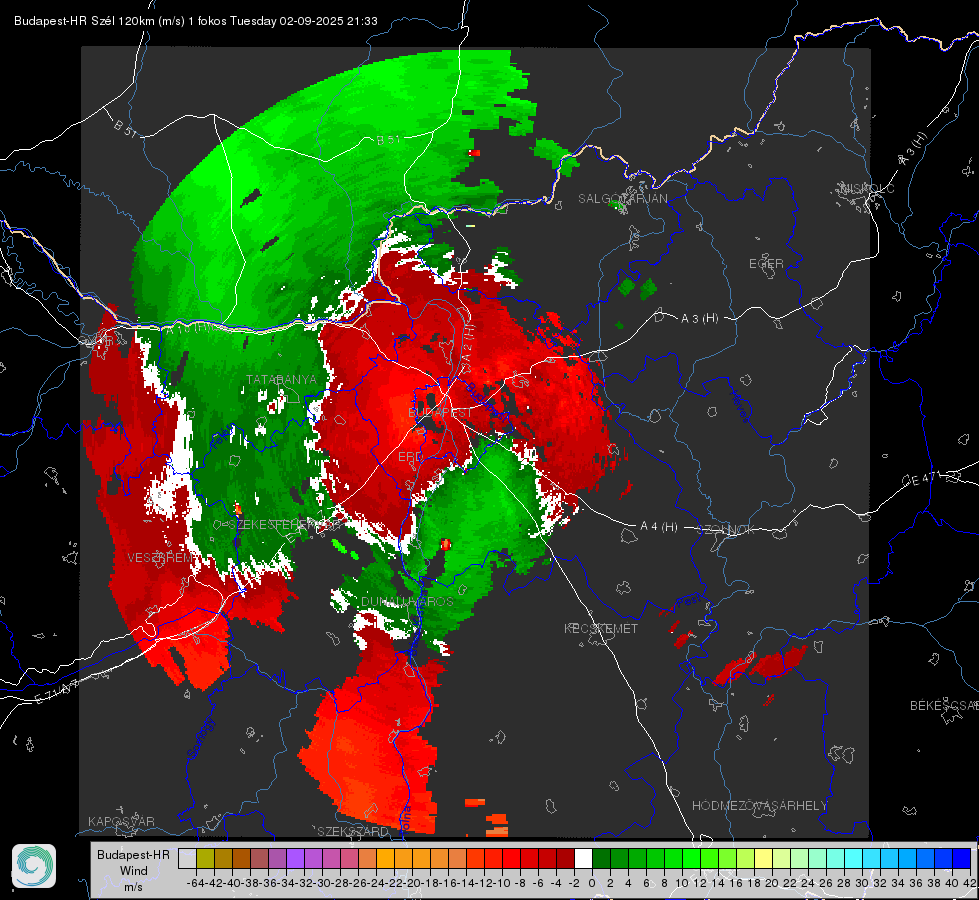Screen dimensions: 979x900
Task: Click the BUDAPEST city label
Action: pyautogui.click(x=440, y=413)
